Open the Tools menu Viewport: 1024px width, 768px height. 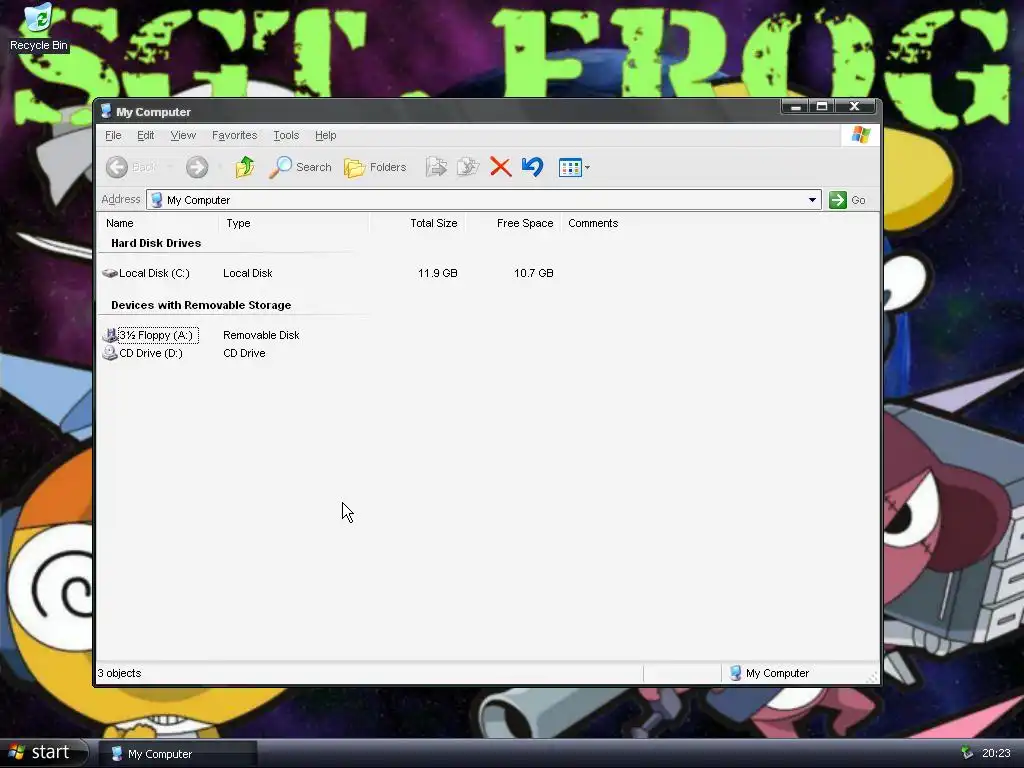pos(286,135)
